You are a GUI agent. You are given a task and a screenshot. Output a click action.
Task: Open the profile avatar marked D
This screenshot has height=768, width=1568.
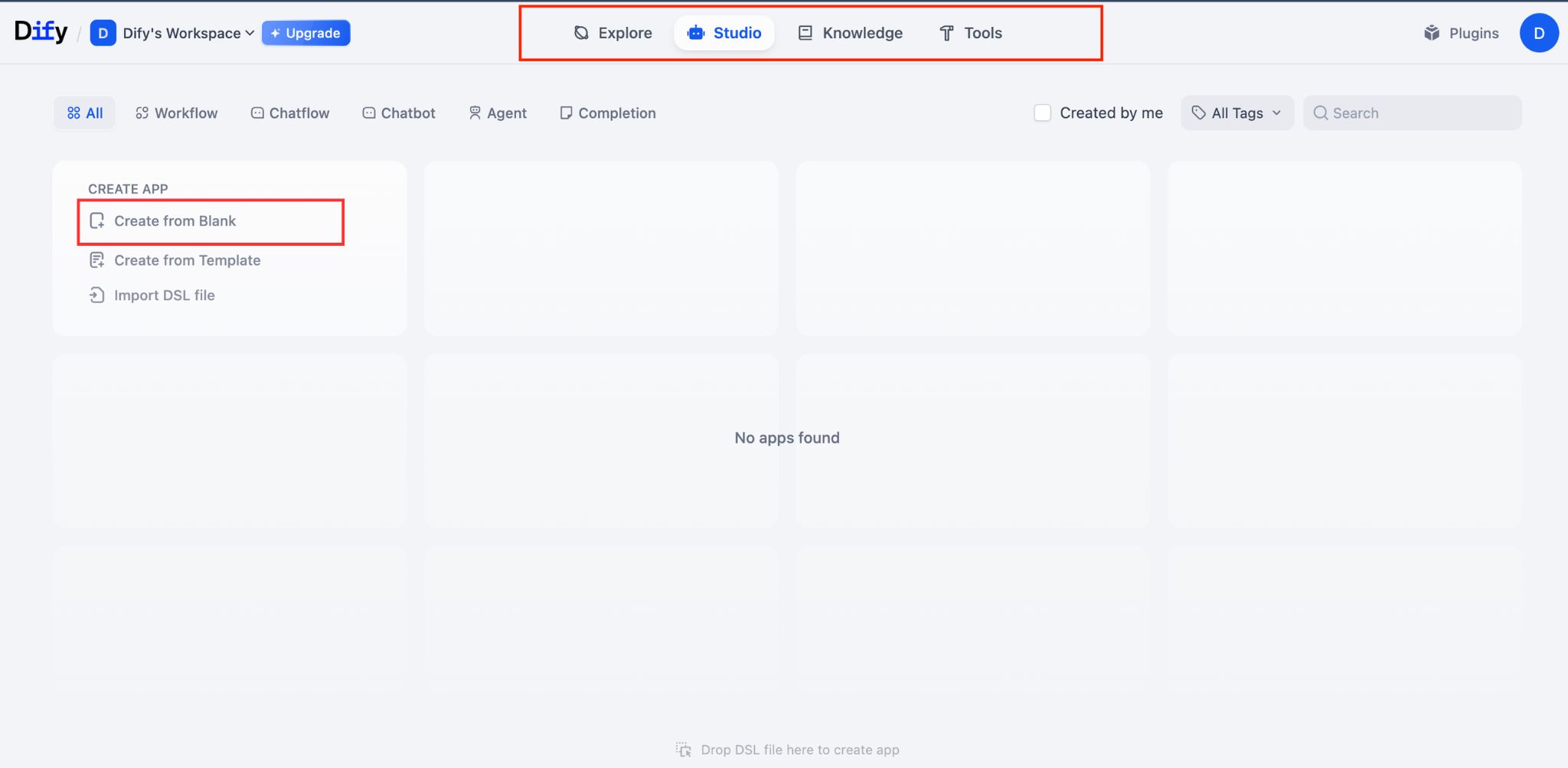pos(1539,33)
